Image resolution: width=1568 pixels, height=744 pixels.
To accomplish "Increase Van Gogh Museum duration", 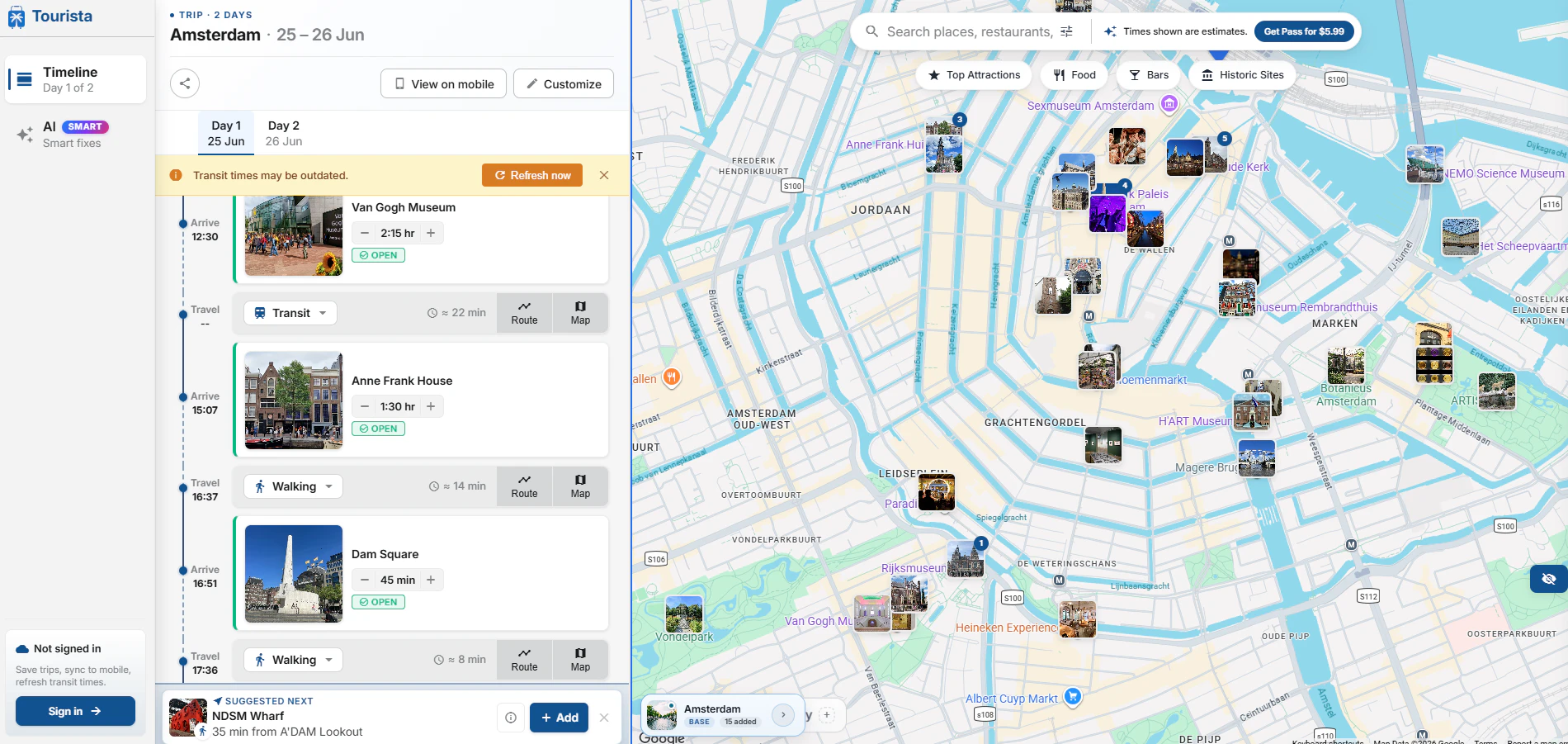I will click(431, 233).
